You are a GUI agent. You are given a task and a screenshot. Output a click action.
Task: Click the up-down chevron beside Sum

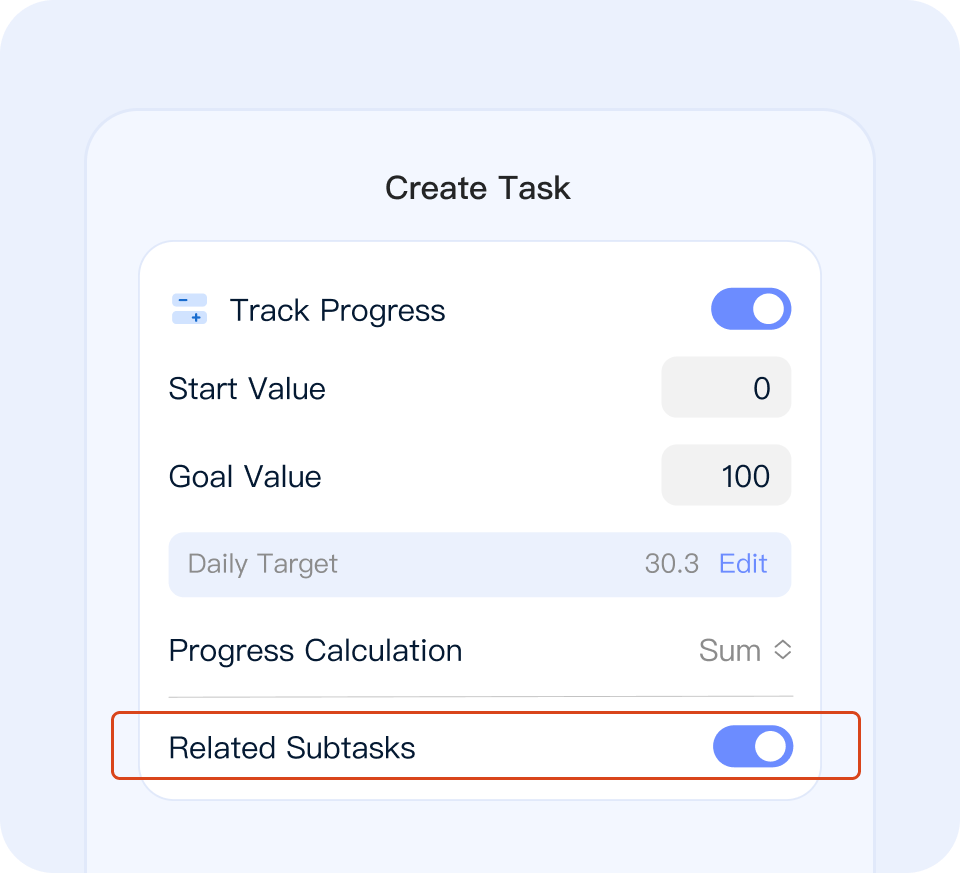(783, 650)
